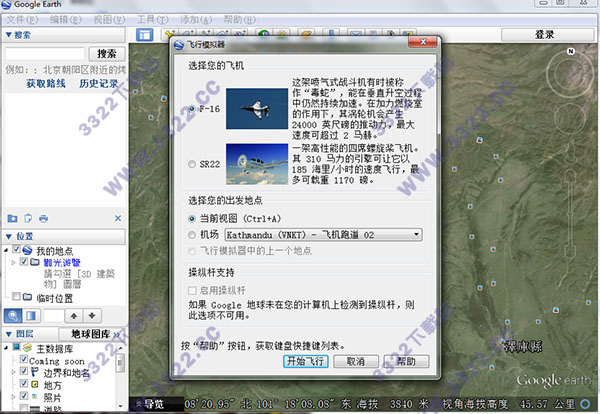Open the 编辑(E) menu
The height and width of the screenshot is (414, 600).
coord(65,20)
